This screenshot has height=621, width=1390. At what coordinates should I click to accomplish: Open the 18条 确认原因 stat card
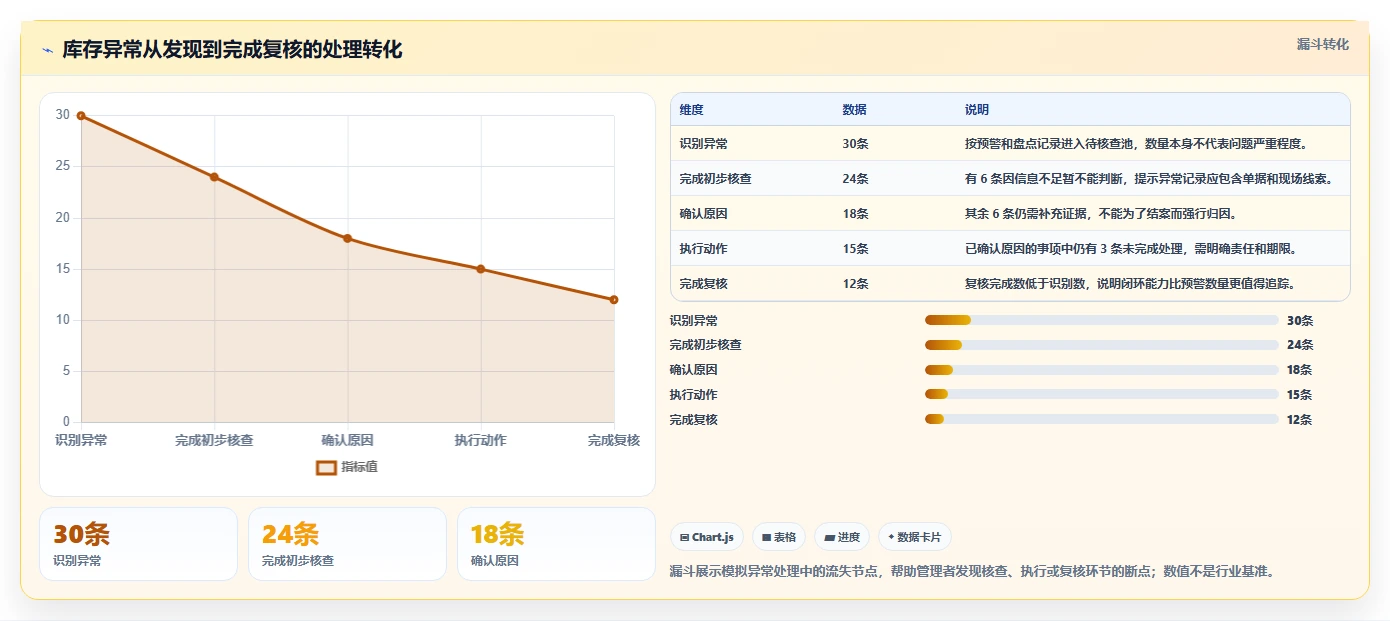[556, 544]
